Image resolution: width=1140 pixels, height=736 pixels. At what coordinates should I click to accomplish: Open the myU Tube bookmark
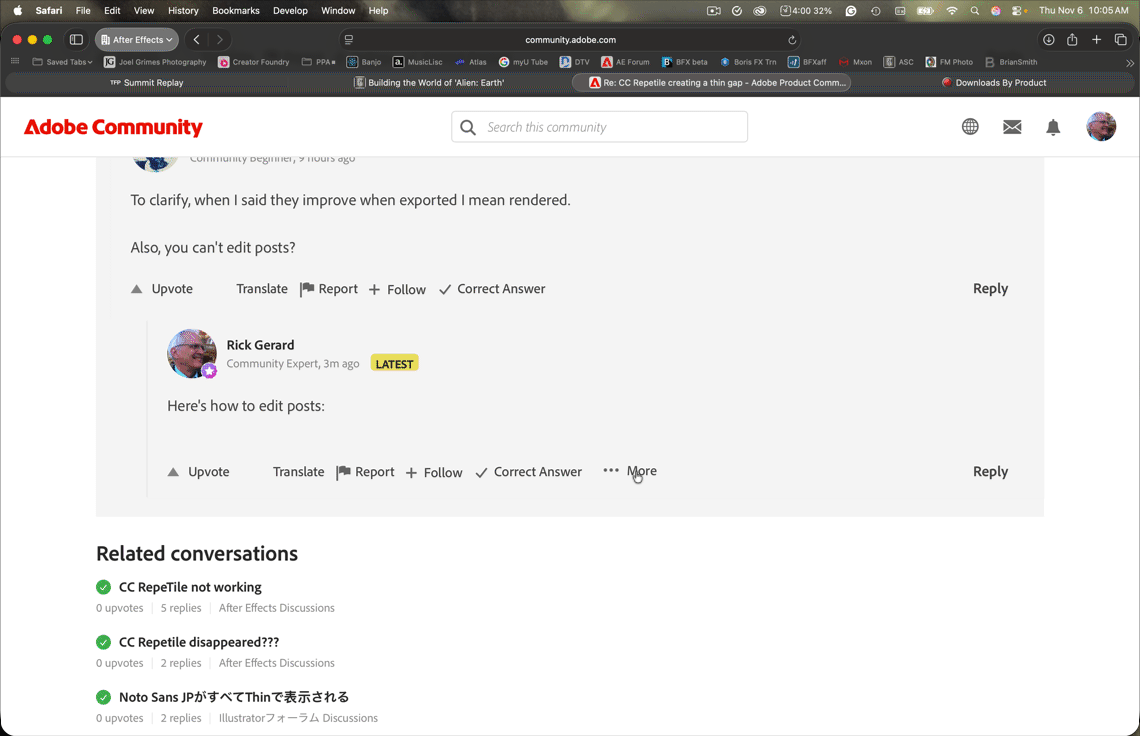523,62
